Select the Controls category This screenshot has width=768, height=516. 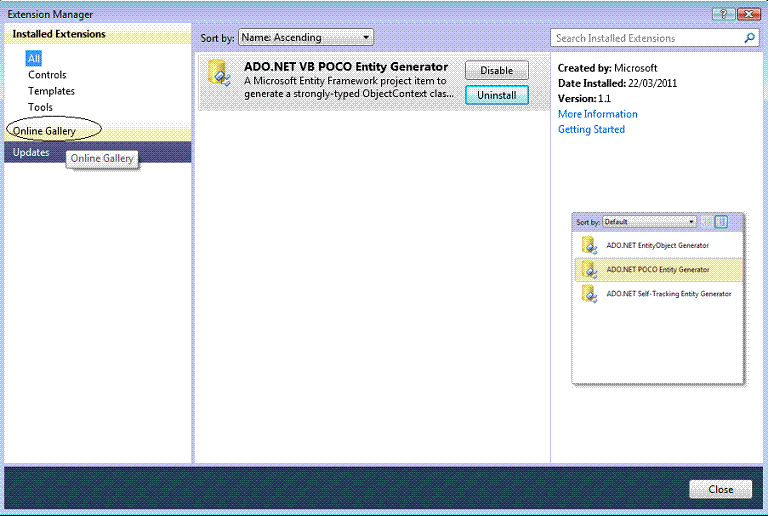[x=47, y=75]
